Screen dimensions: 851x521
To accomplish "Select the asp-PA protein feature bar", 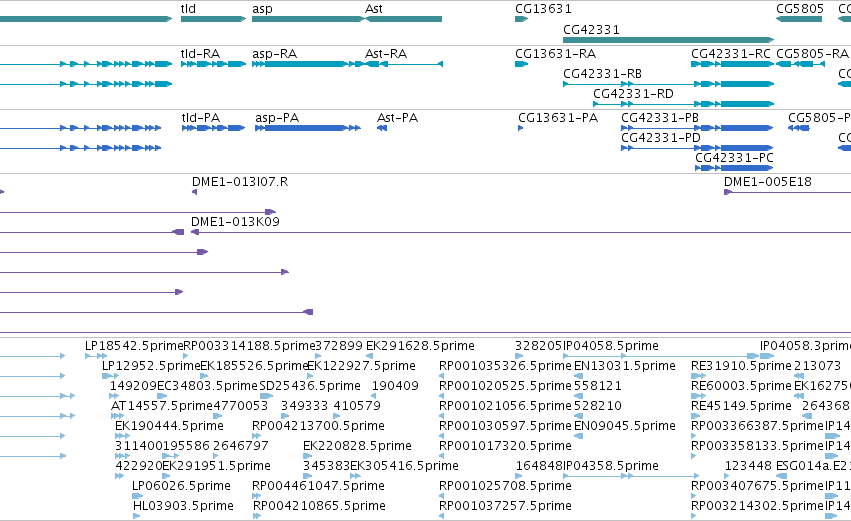I will click(x=308, y=128).
